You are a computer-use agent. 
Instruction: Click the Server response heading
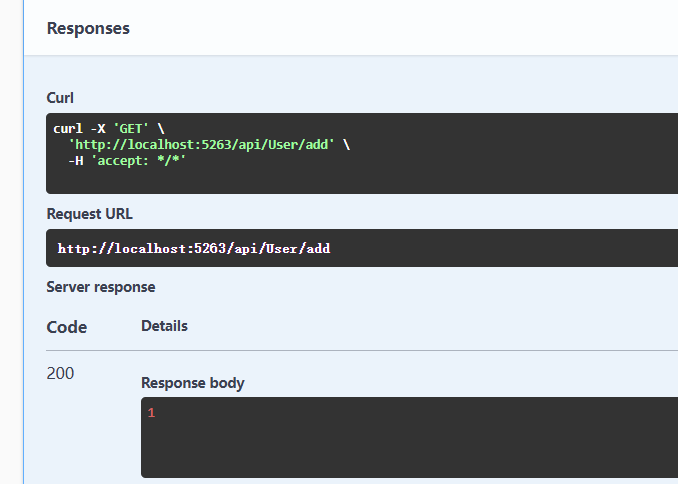pyautogui.click(x=101, y=287)
